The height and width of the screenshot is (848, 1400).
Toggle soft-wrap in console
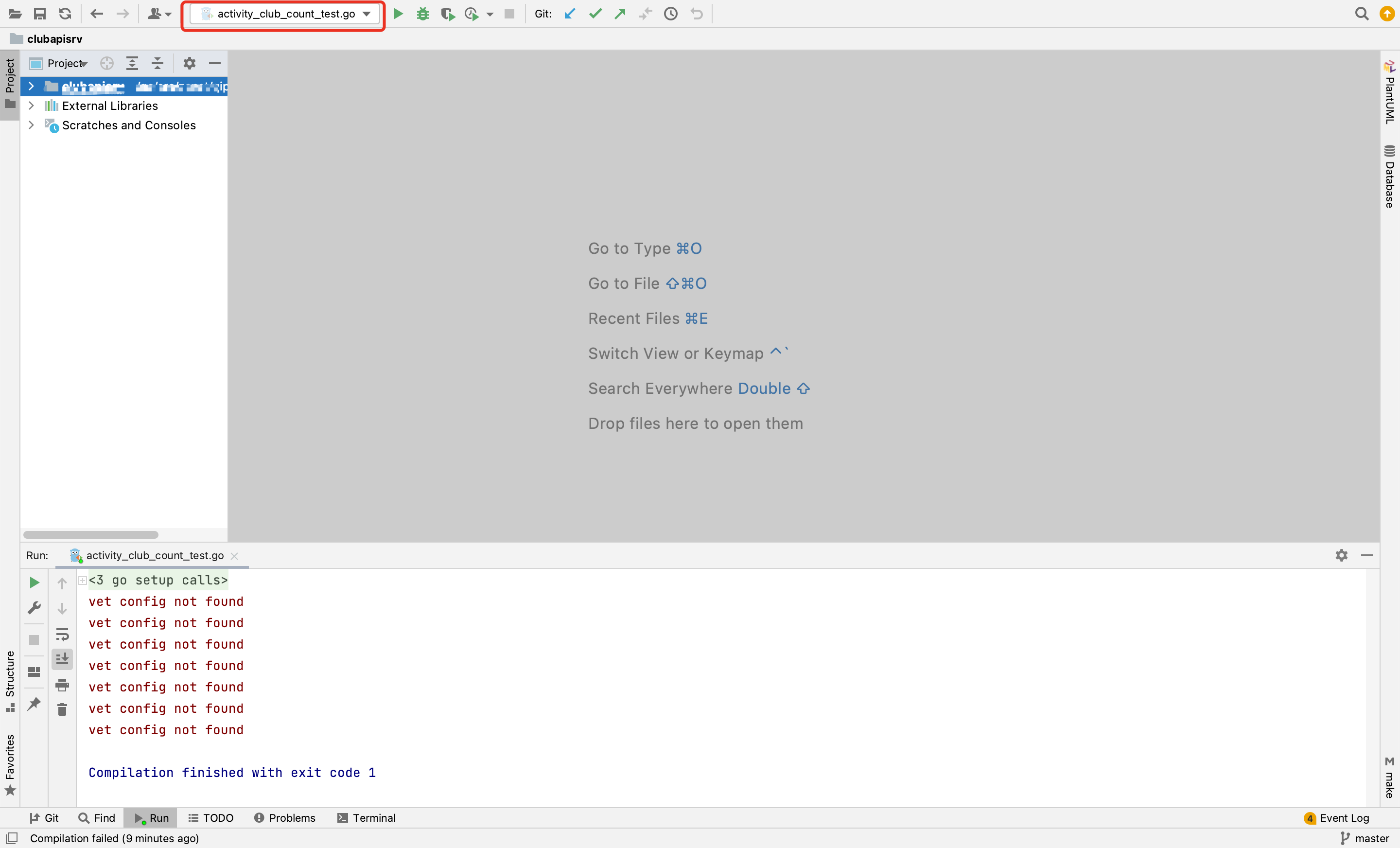click(63, 634)
